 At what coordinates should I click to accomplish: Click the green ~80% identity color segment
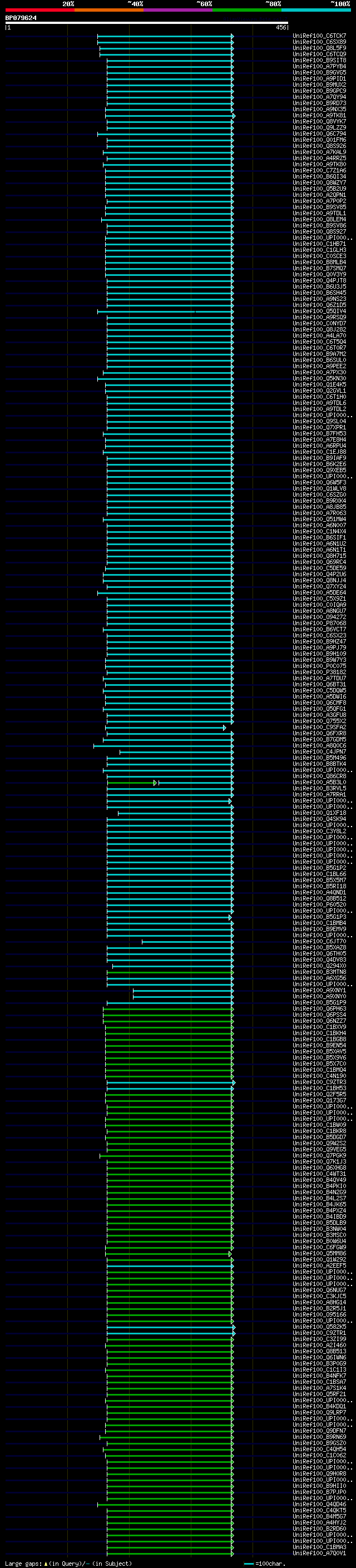coord(247,10)
